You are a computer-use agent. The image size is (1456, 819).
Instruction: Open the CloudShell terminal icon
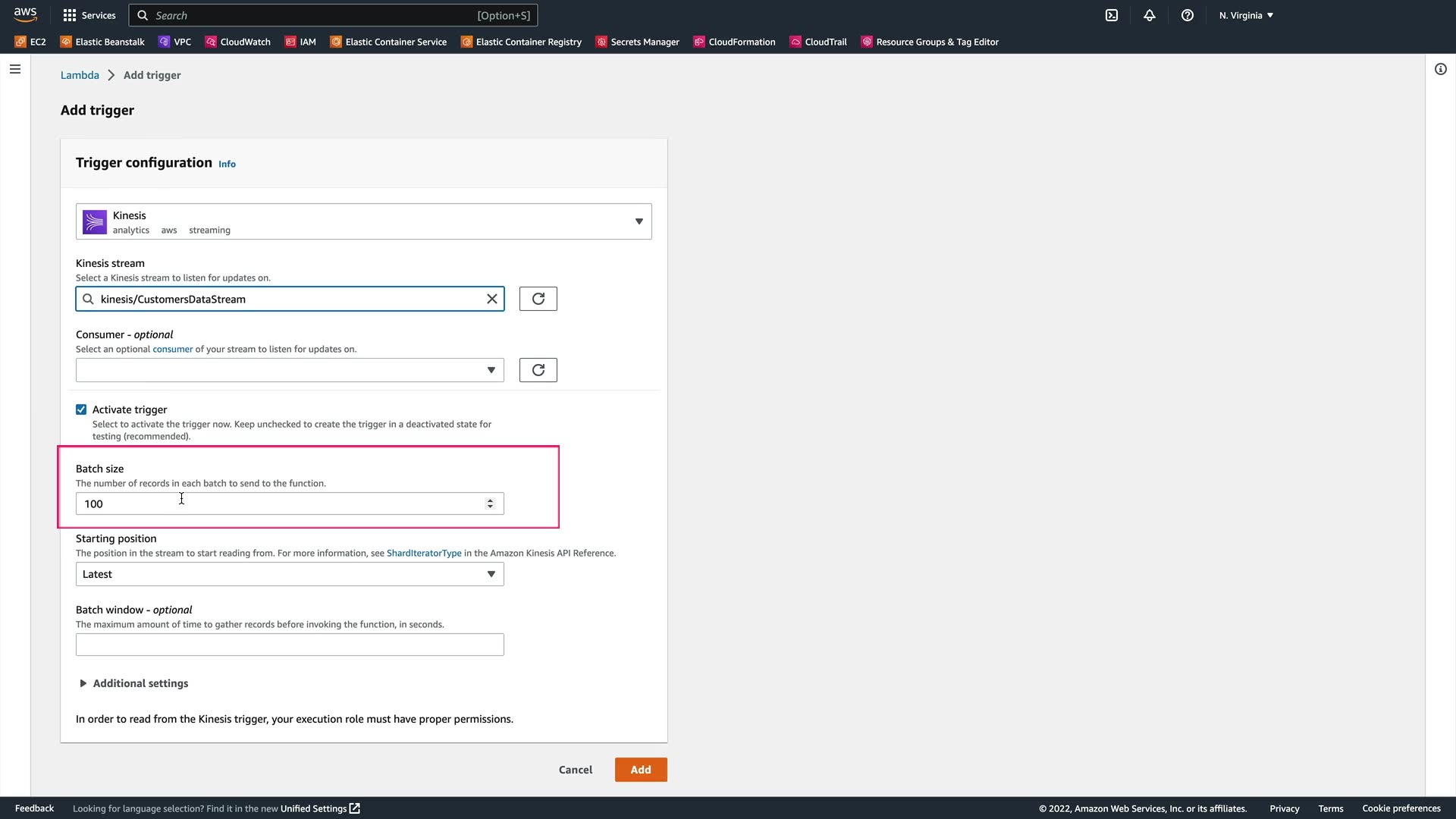pyautogui.click(x=1112, y=15)
